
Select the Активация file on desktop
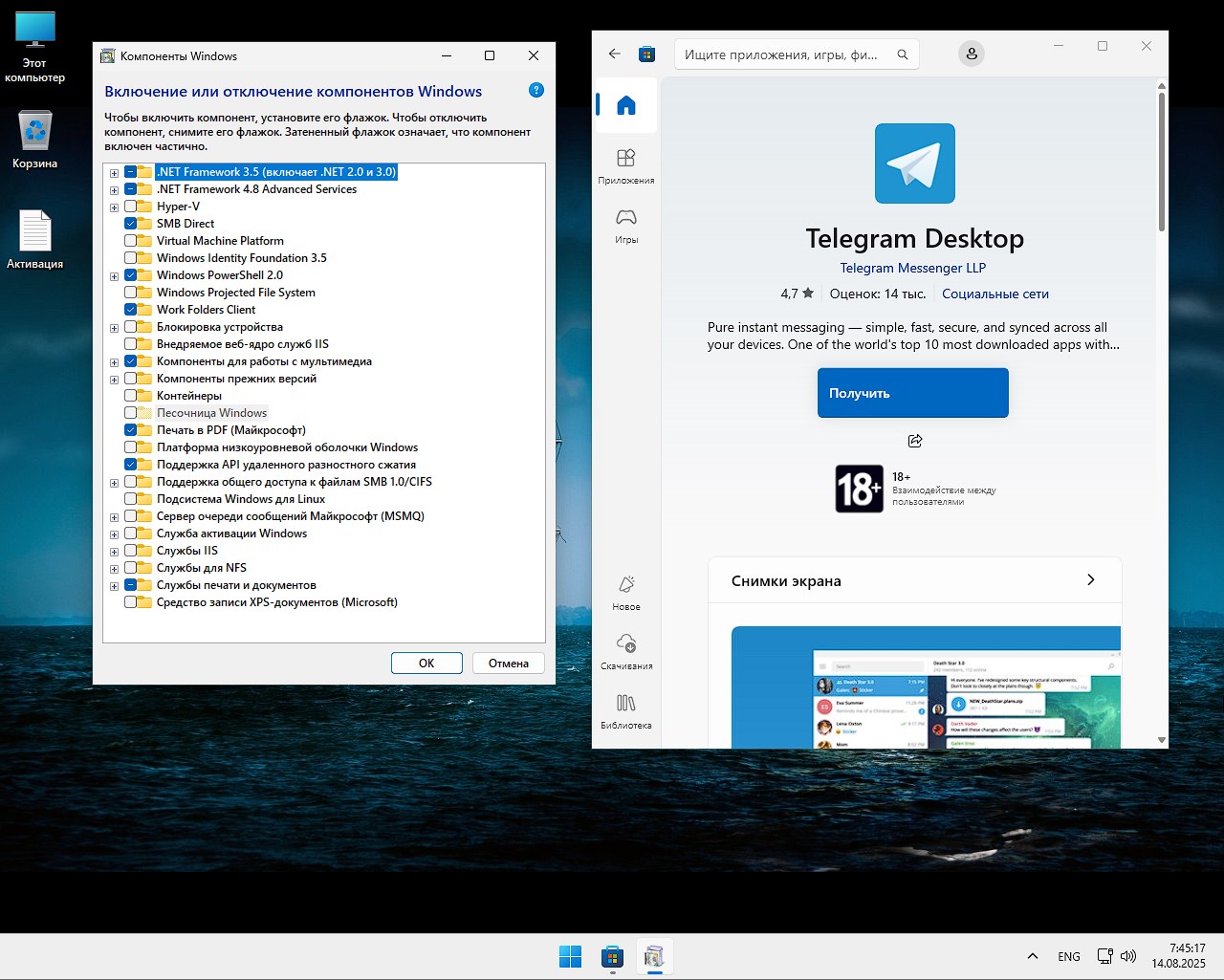point(35,239)
